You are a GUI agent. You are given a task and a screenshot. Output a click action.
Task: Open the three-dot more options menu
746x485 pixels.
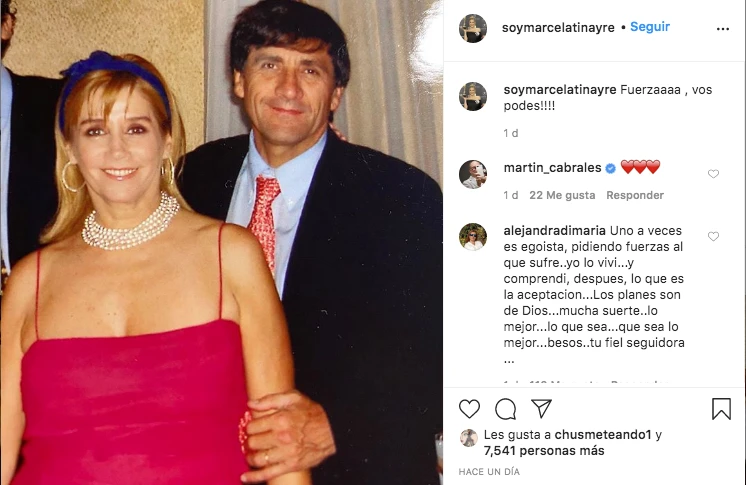[723, 29]
